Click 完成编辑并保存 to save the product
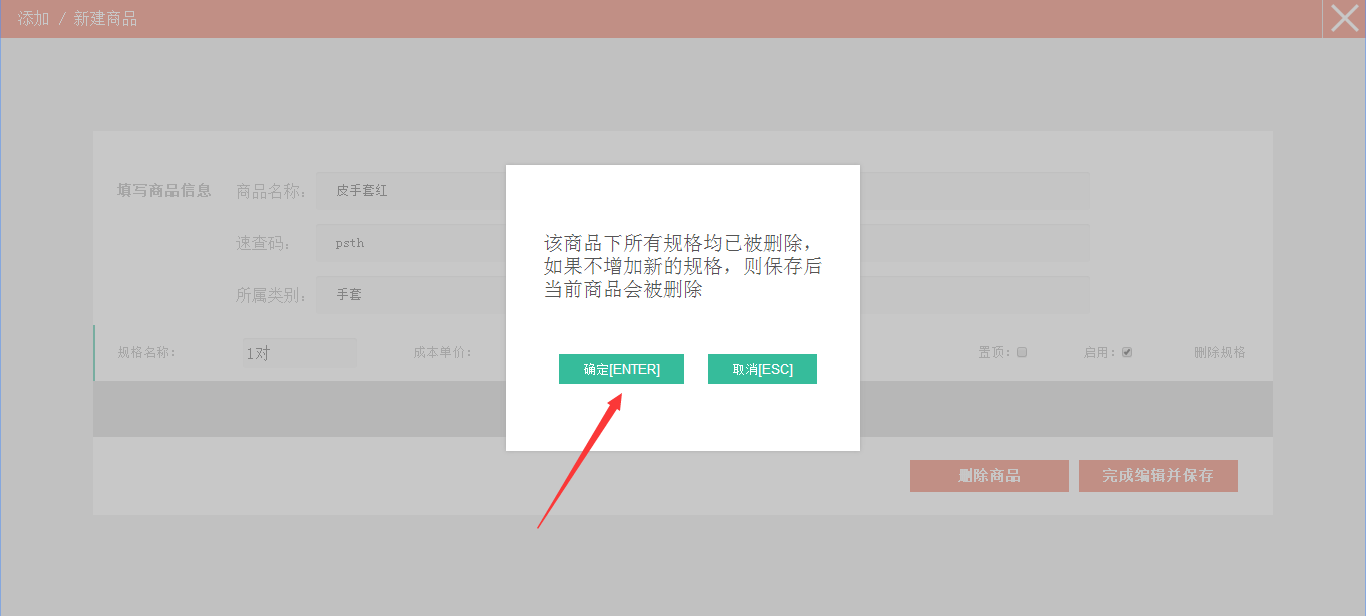This screenshot has height=616, width=1366. point(1158,476)
